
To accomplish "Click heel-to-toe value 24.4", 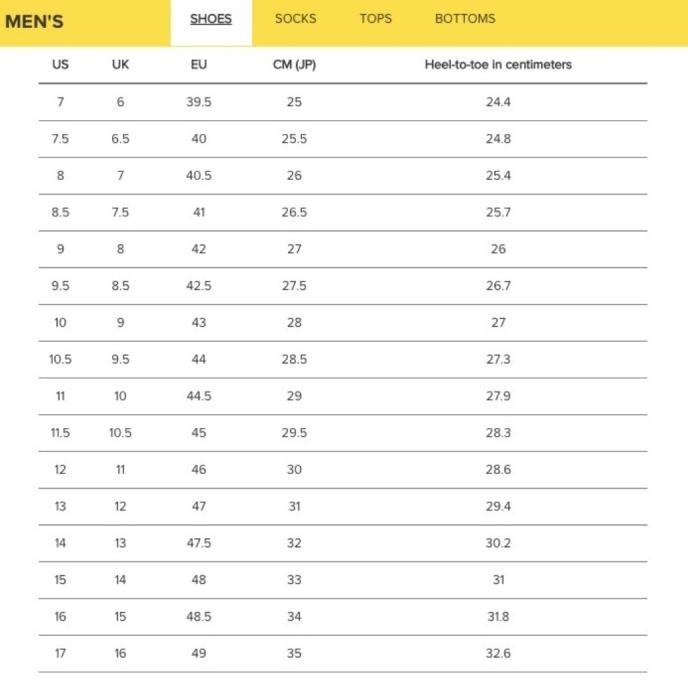I will (498, 102).
